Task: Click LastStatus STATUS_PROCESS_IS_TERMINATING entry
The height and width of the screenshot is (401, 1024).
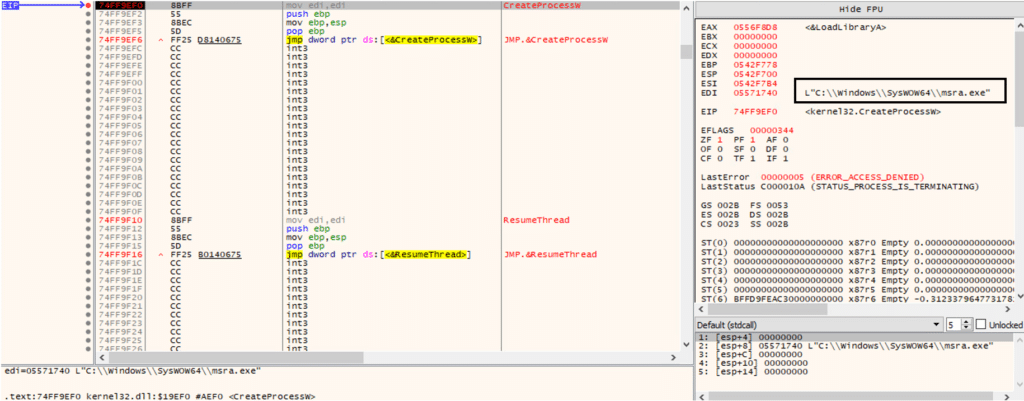Action: [840, 187]
